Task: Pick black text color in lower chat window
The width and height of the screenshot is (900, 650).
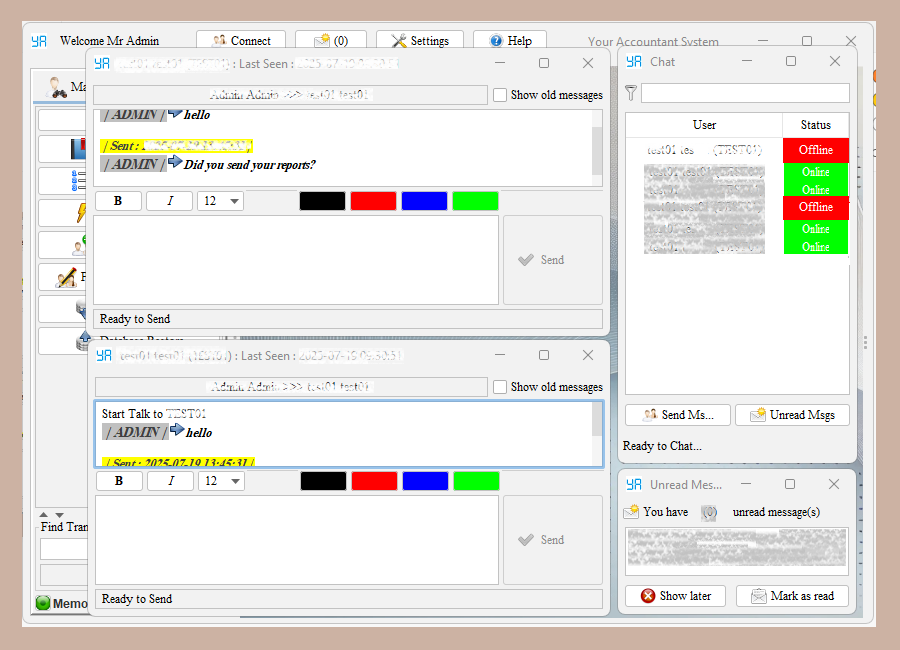Action: click(x=323, y=481)
